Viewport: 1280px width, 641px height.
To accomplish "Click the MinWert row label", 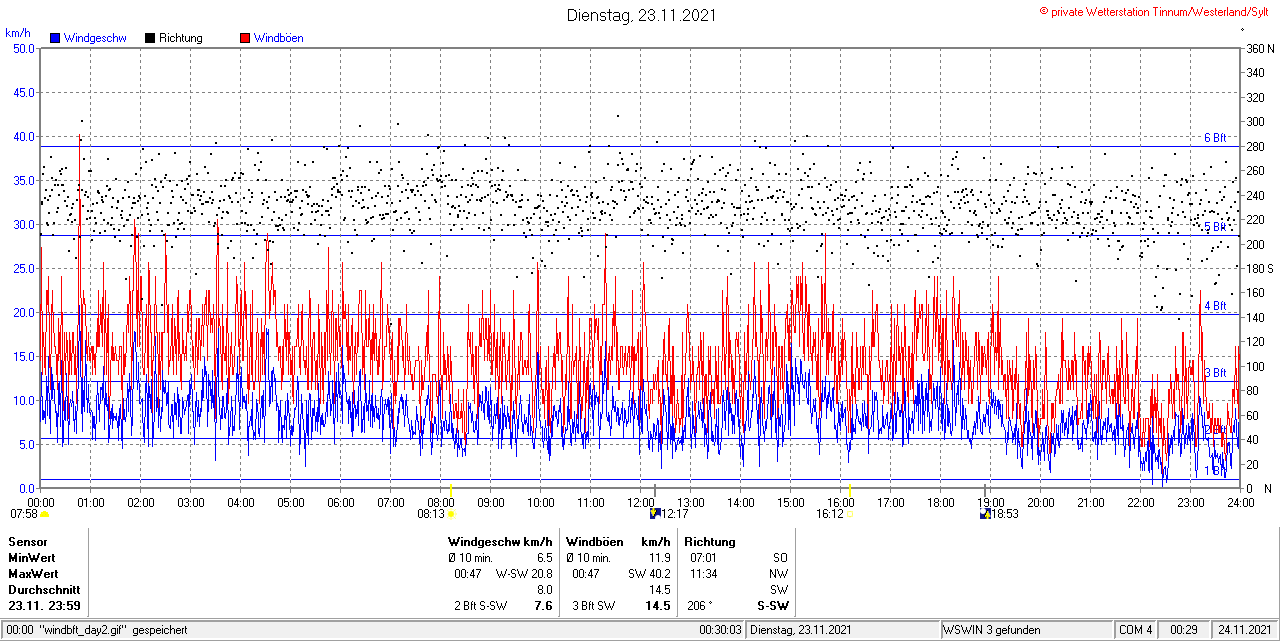I will tap(32, 557).
